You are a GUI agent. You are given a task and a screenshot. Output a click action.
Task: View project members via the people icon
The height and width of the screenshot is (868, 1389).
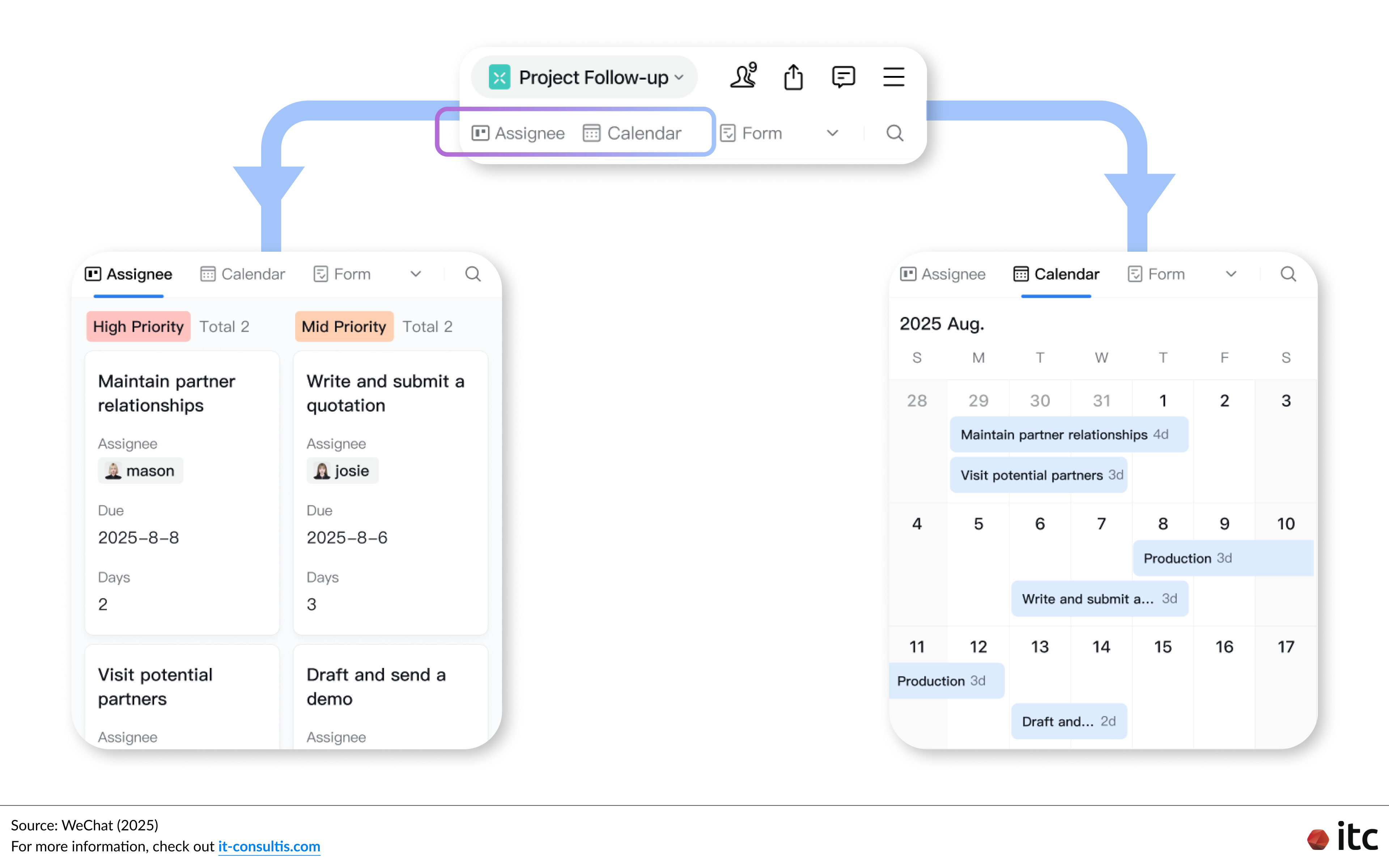pyautogui.click(x=743, y=76)
